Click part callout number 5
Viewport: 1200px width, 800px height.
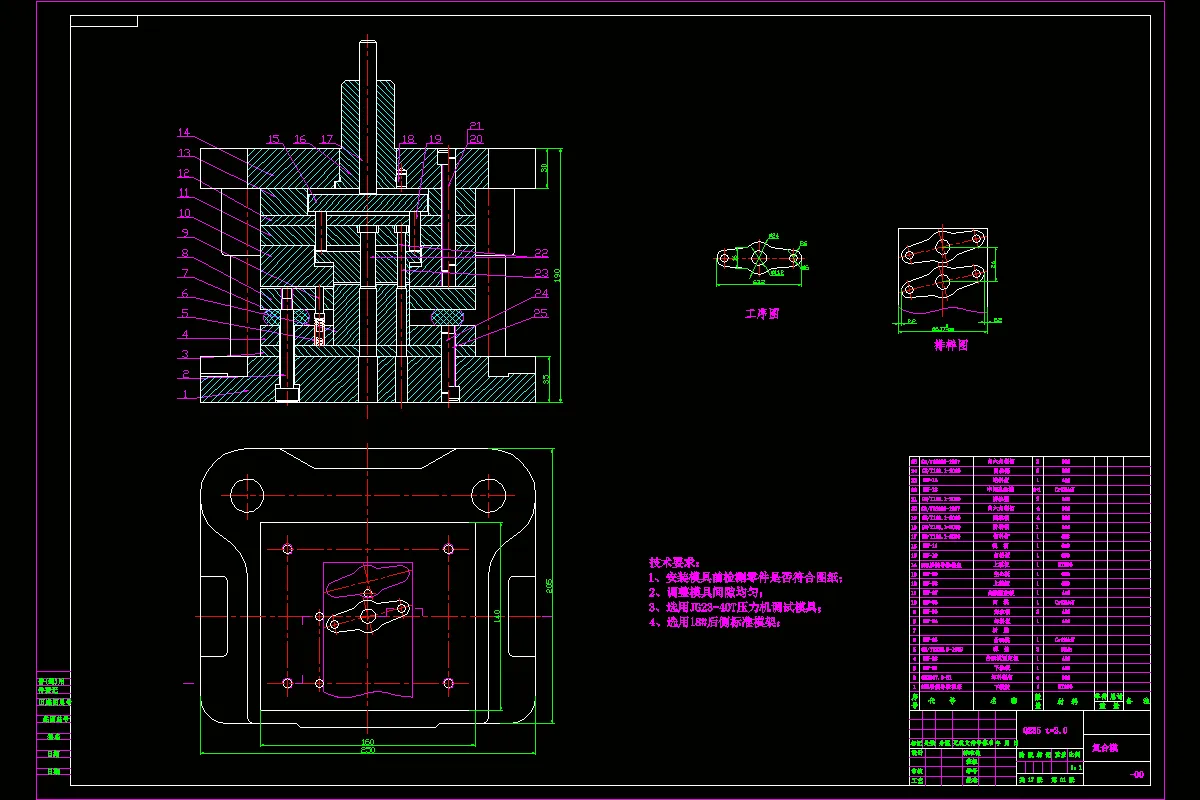click(185, 314)
